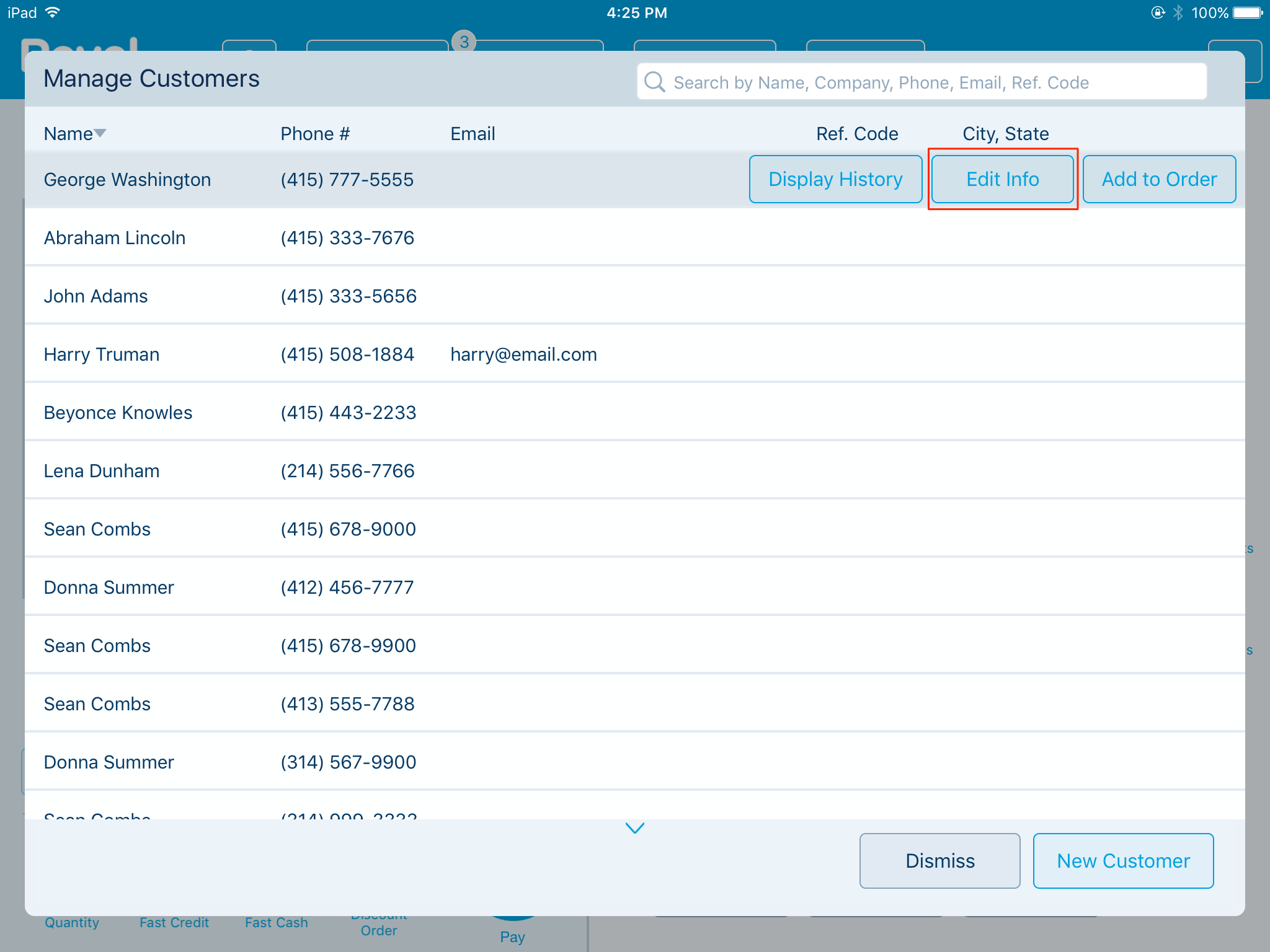Tap the rotation lock icon in the status bar
Screen dimensions: 1270x952
1158,12
